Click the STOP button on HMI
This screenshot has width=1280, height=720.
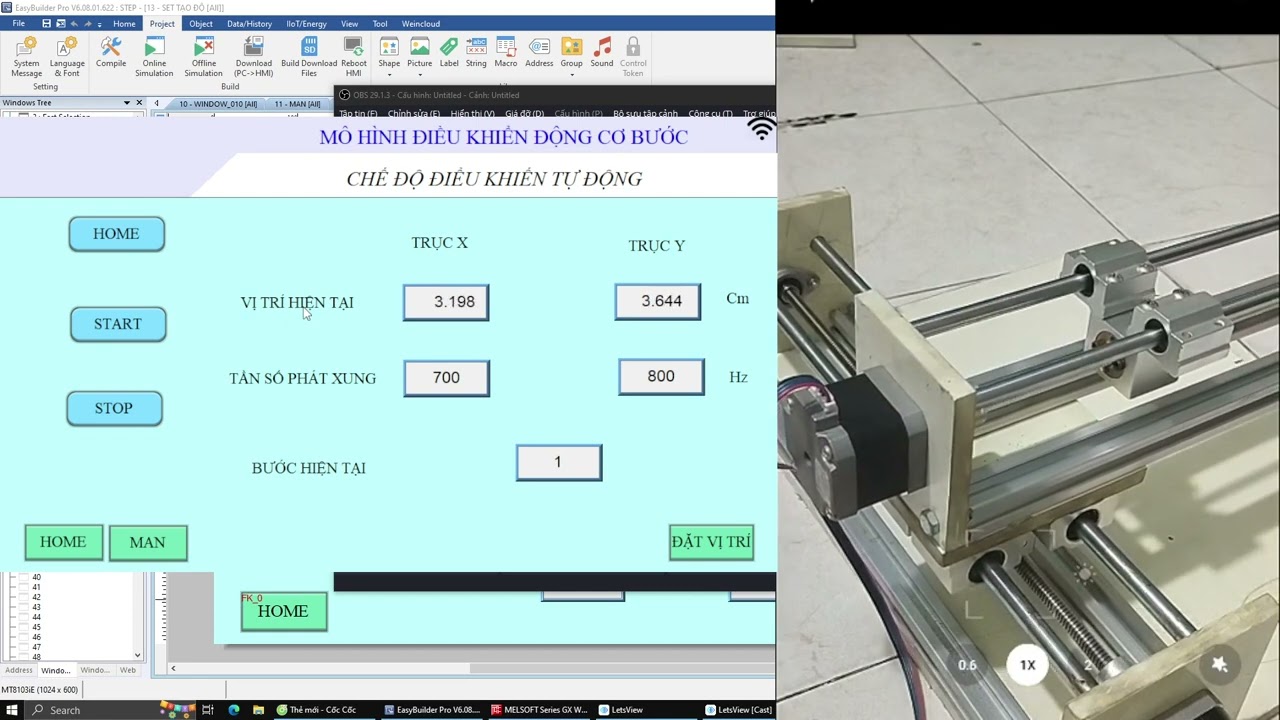coord(114,408)
